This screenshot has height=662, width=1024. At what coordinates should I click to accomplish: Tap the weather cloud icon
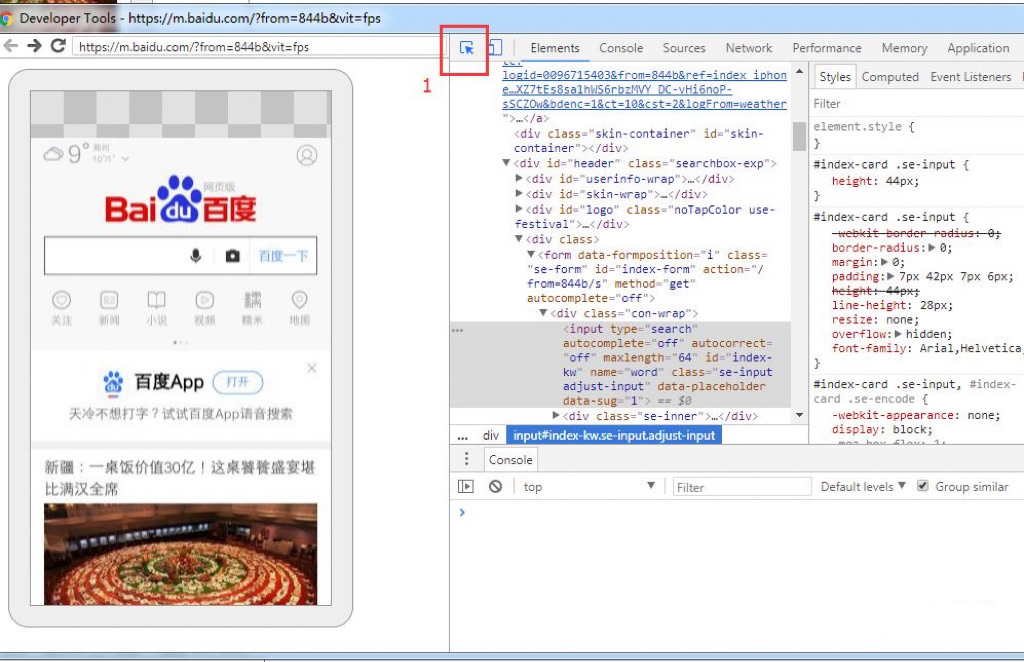tap(54, 155)
